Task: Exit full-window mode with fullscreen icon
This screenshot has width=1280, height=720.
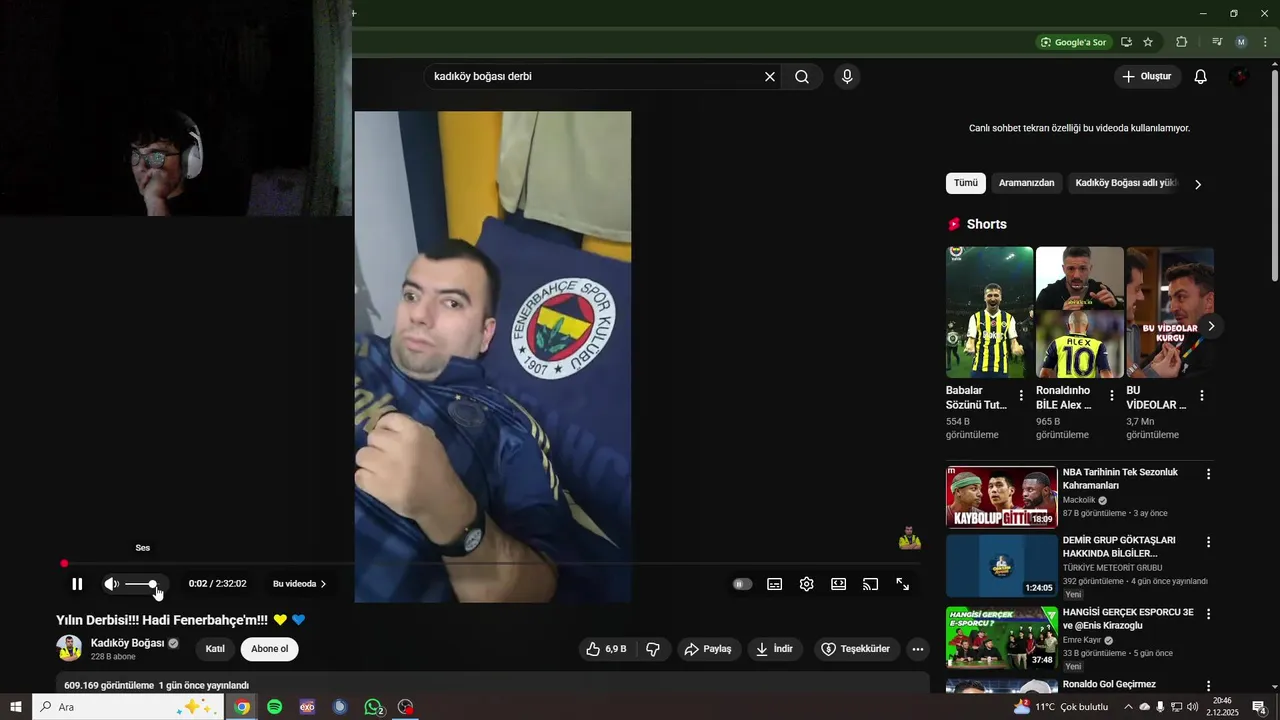Action: pos(903,584)
